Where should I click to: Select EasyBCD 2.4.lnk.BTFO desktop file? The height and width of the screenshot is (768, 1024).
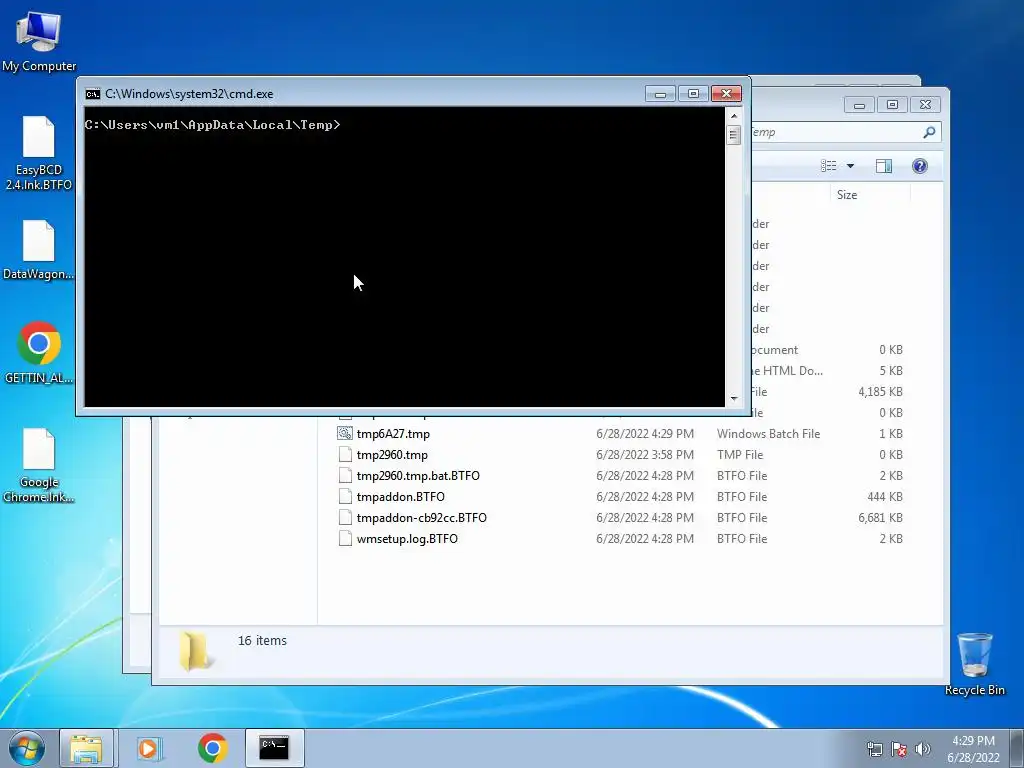39,153
